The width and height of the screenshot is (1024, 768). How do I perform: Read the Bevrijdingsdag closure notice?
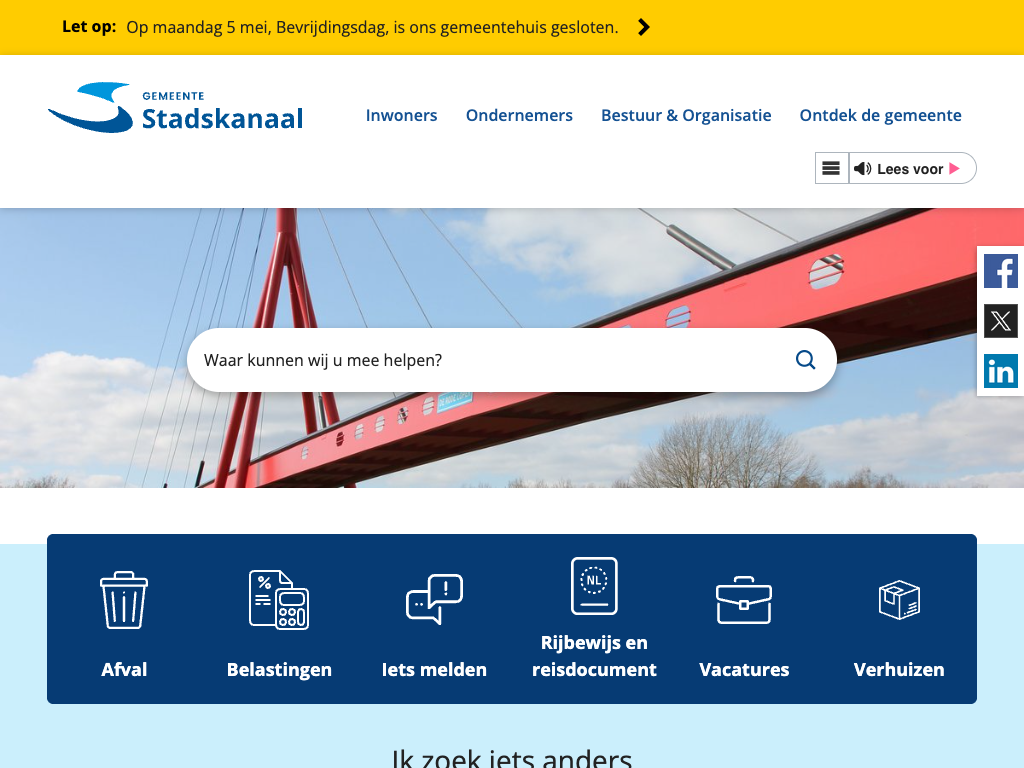(x=372, y=27)
